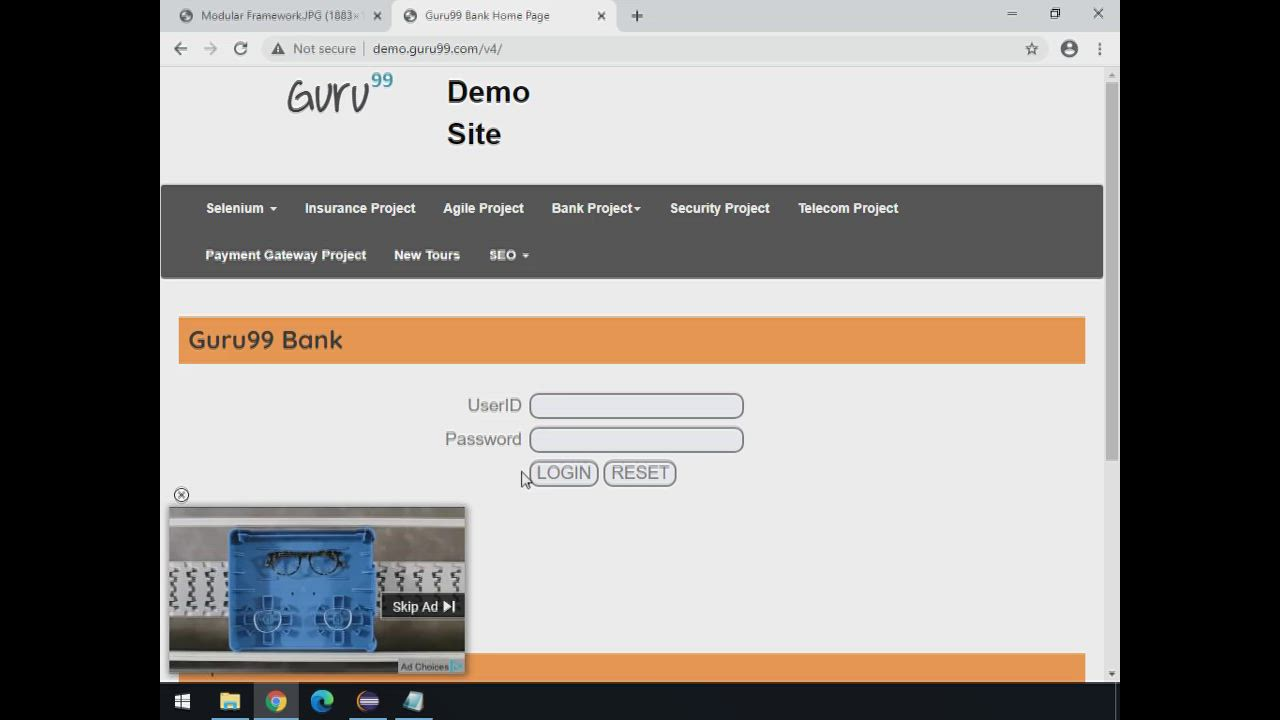Viewport: 1280px width, 720px height.
Task: Open the Security Project link
Action: point(720,208)
